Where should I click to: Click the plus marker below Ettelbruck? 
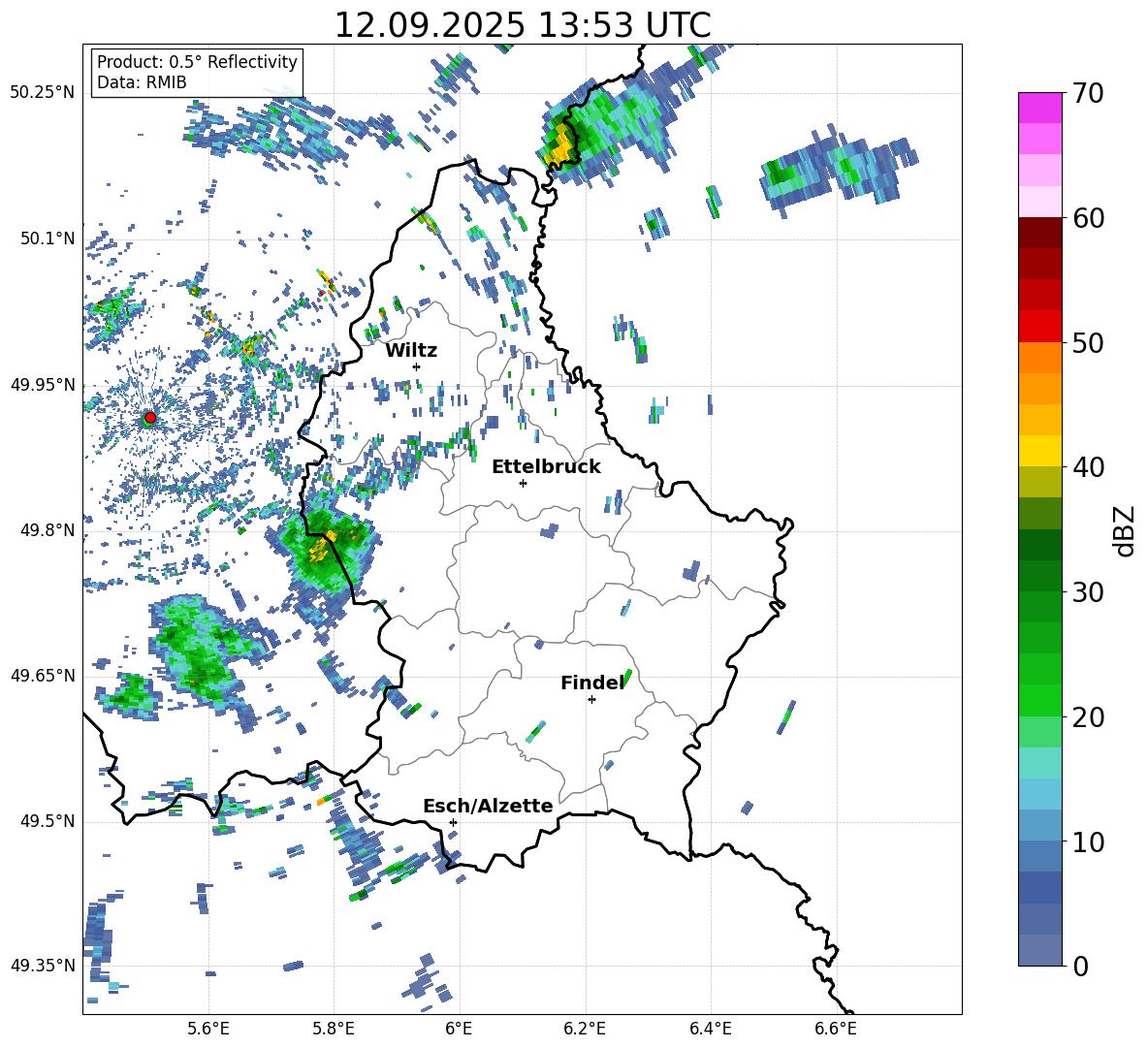tap(523, 483)
